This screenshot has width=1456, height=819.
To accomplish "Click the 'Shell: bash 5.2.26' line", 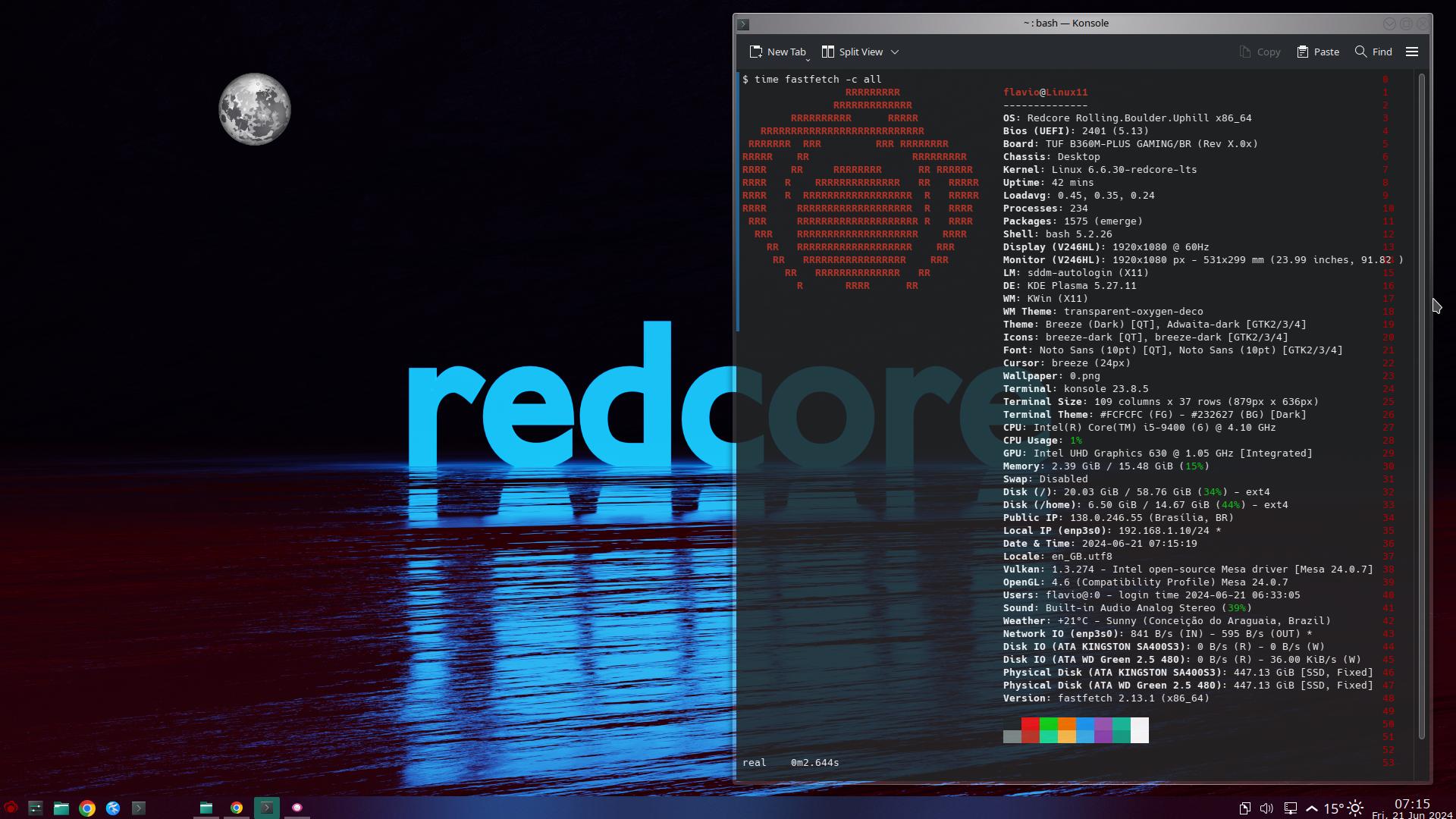I will 1058,234.
